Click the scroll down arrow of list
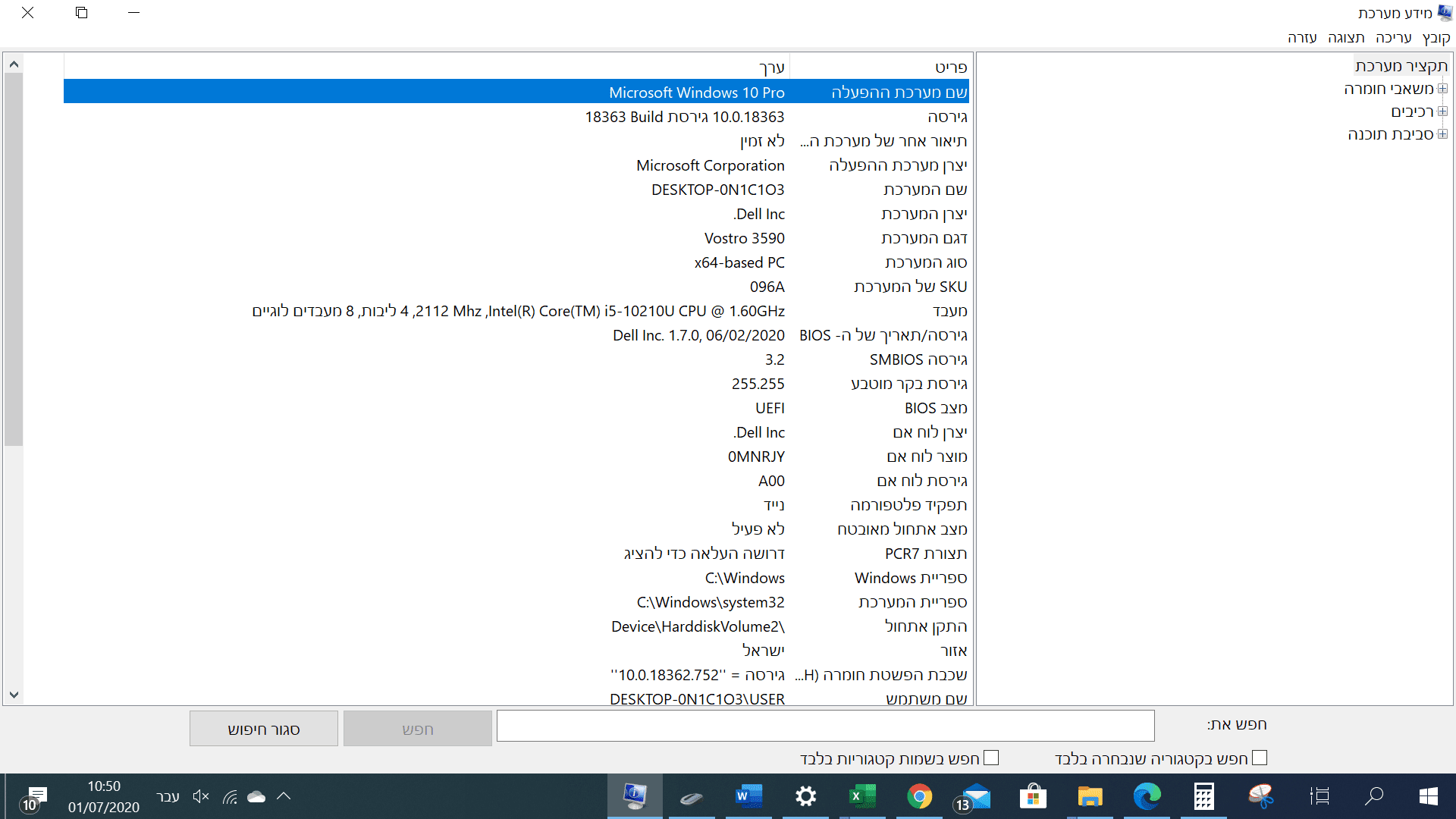 coord(14,694)
